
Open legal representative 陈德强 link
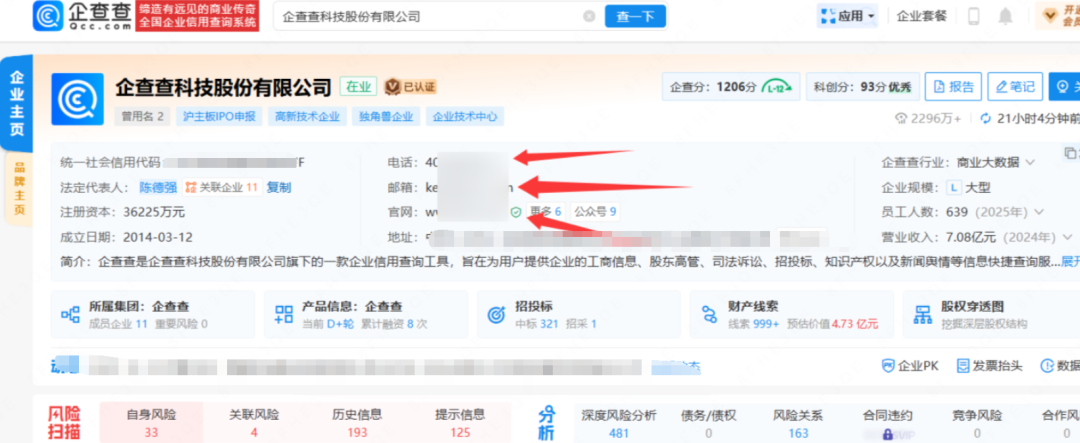[158, 187]
